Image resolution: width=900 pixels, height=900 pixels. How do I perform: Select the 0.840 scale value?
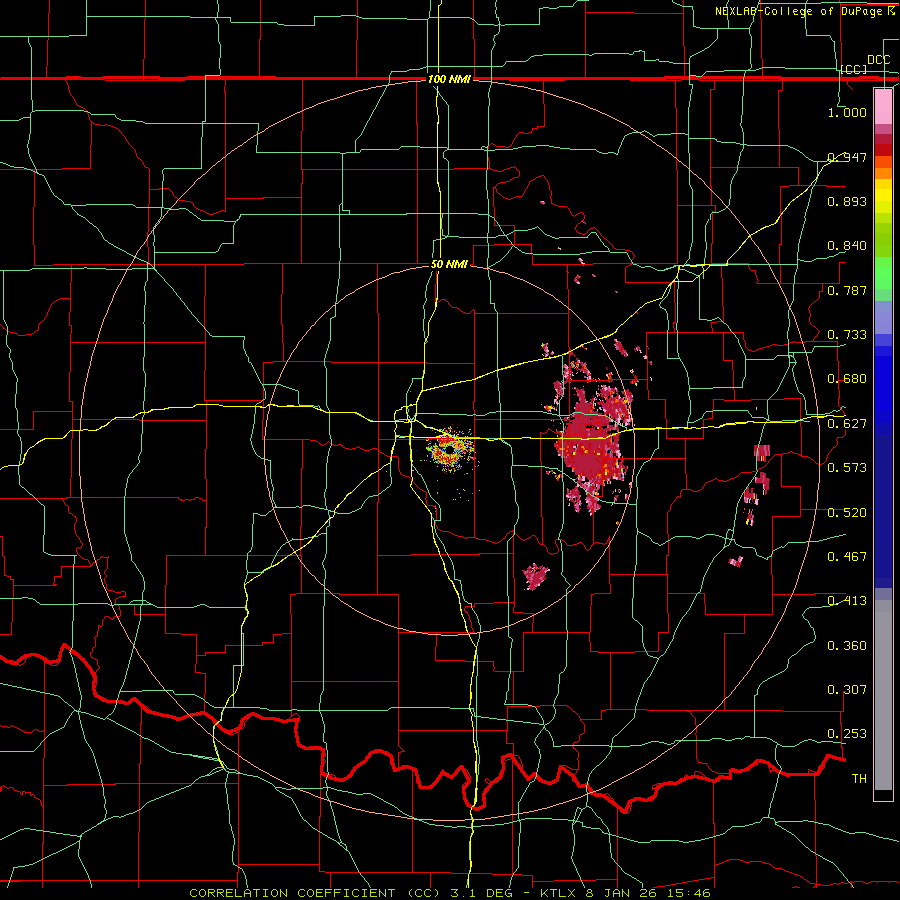[x=847, y=246]
